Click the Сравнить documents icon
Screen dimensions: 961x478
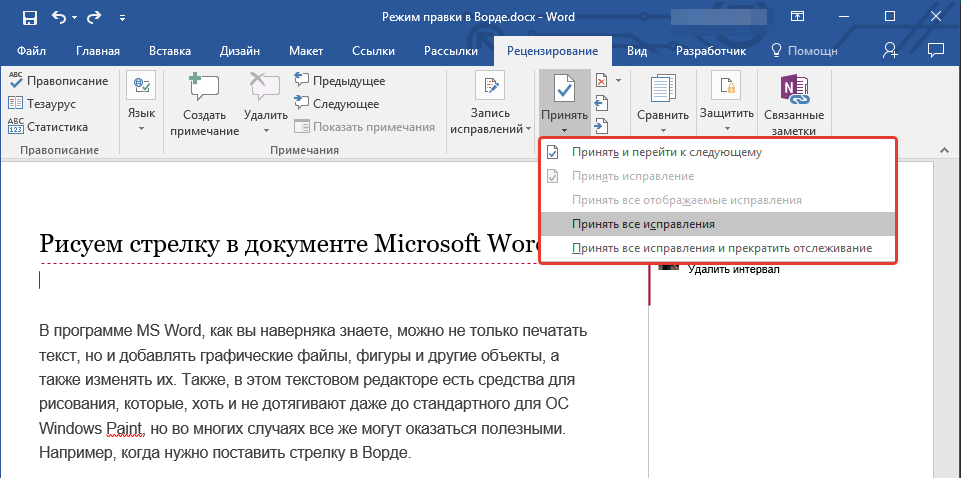tap(663, 88)
